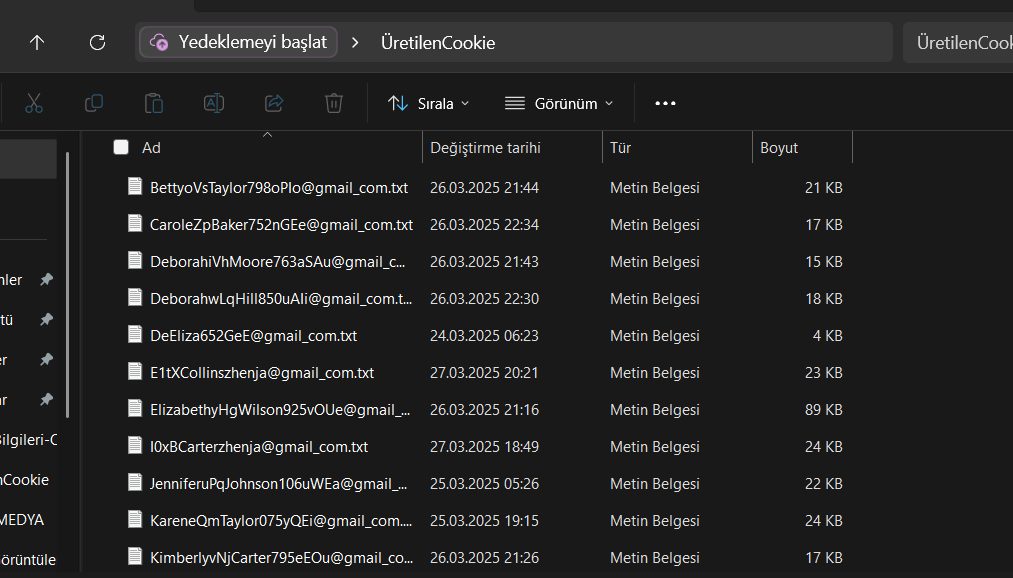Sort by the Ad column header
Image resolution: width=1013 pixels, height=578 pixels.
[151, 148]
